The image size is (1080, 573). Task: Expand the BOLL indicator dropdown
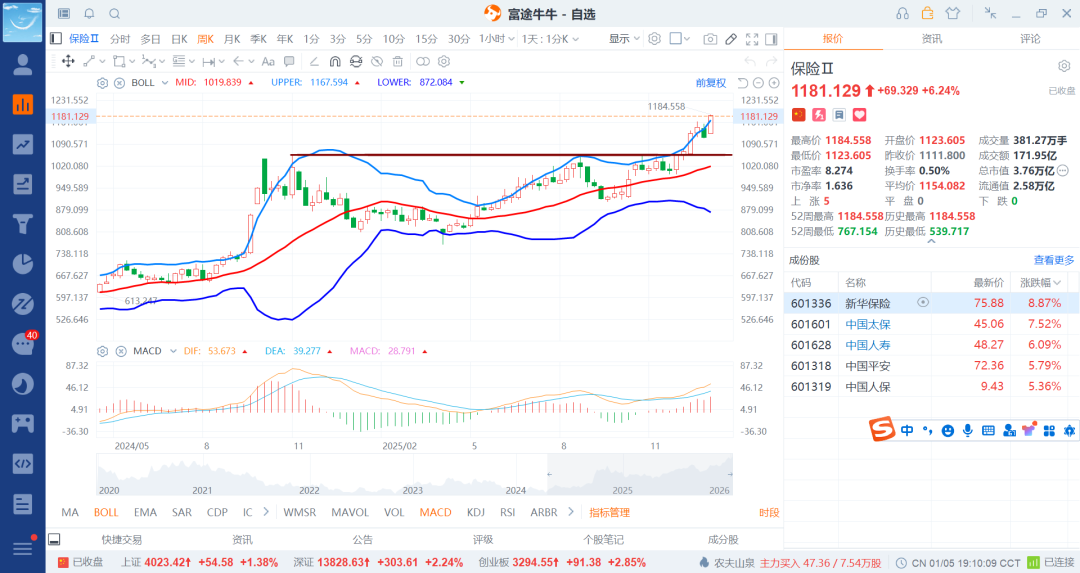pos(164,82)
